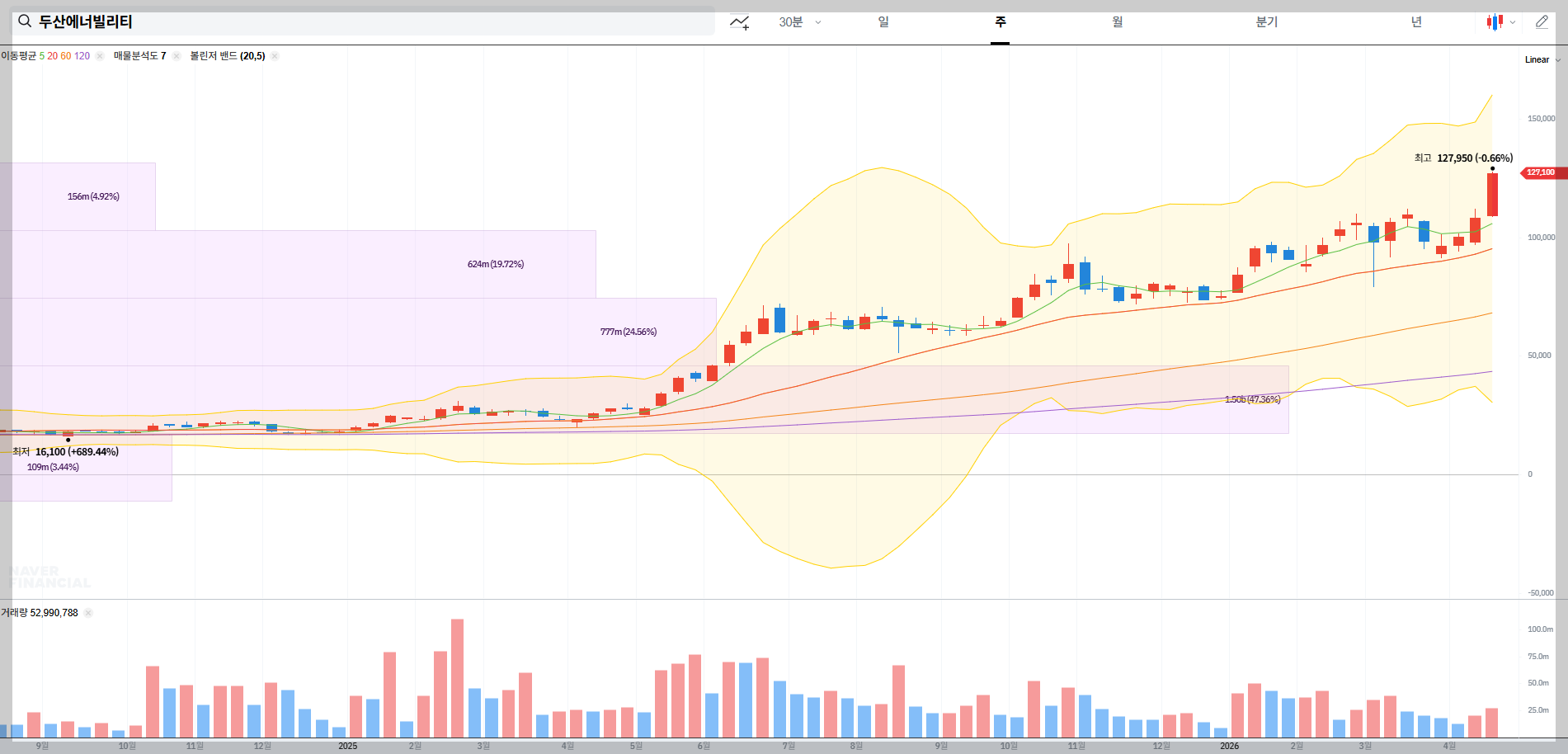The image size is (1568, 754).
Task: Click the 1.50b (47.36%) volume profile label
Action: (x=1252, y=399)
